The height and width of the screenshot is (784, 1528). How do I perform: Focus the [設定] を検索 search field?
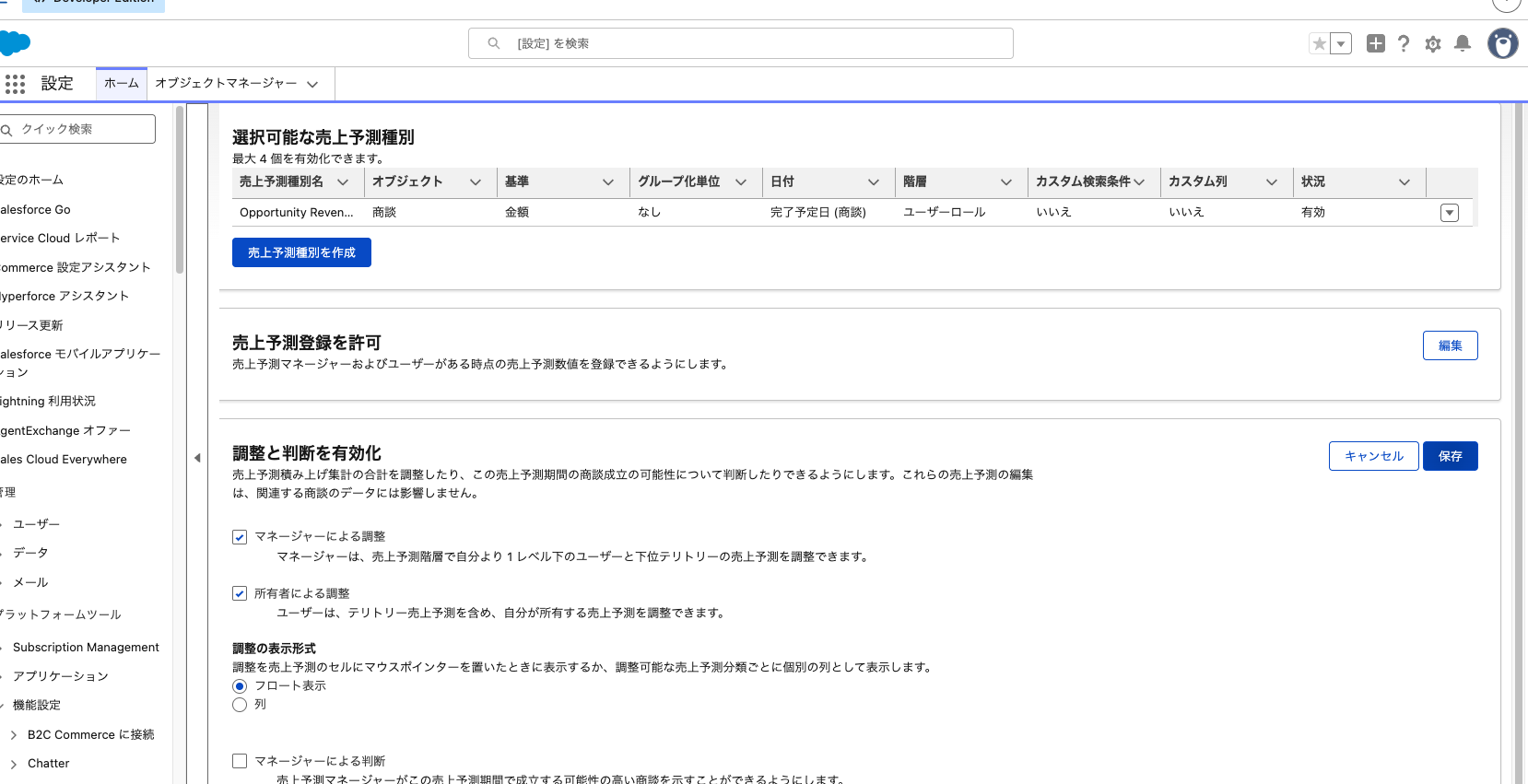[x=741, y=43]
